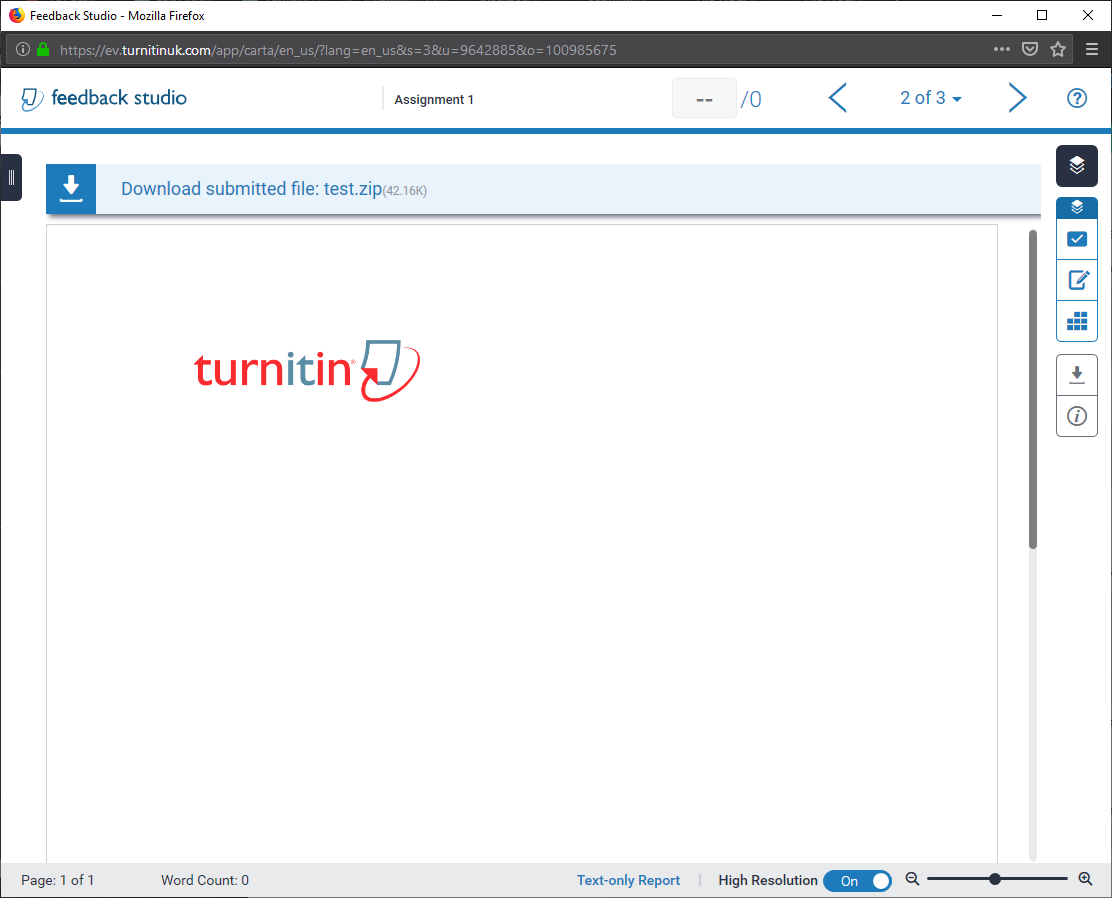
Task: Open the QuickMarks checkmark panel
Action: [x=1077, y=239]
